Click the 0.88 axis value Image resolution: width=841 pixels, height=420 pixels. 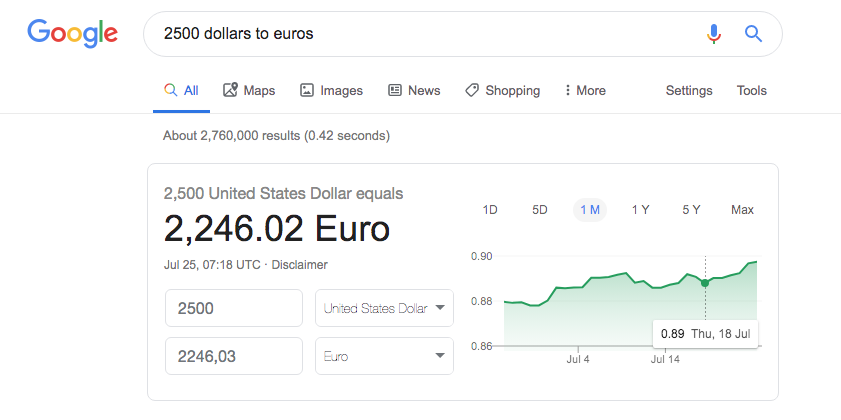click(x=482, y=301)
